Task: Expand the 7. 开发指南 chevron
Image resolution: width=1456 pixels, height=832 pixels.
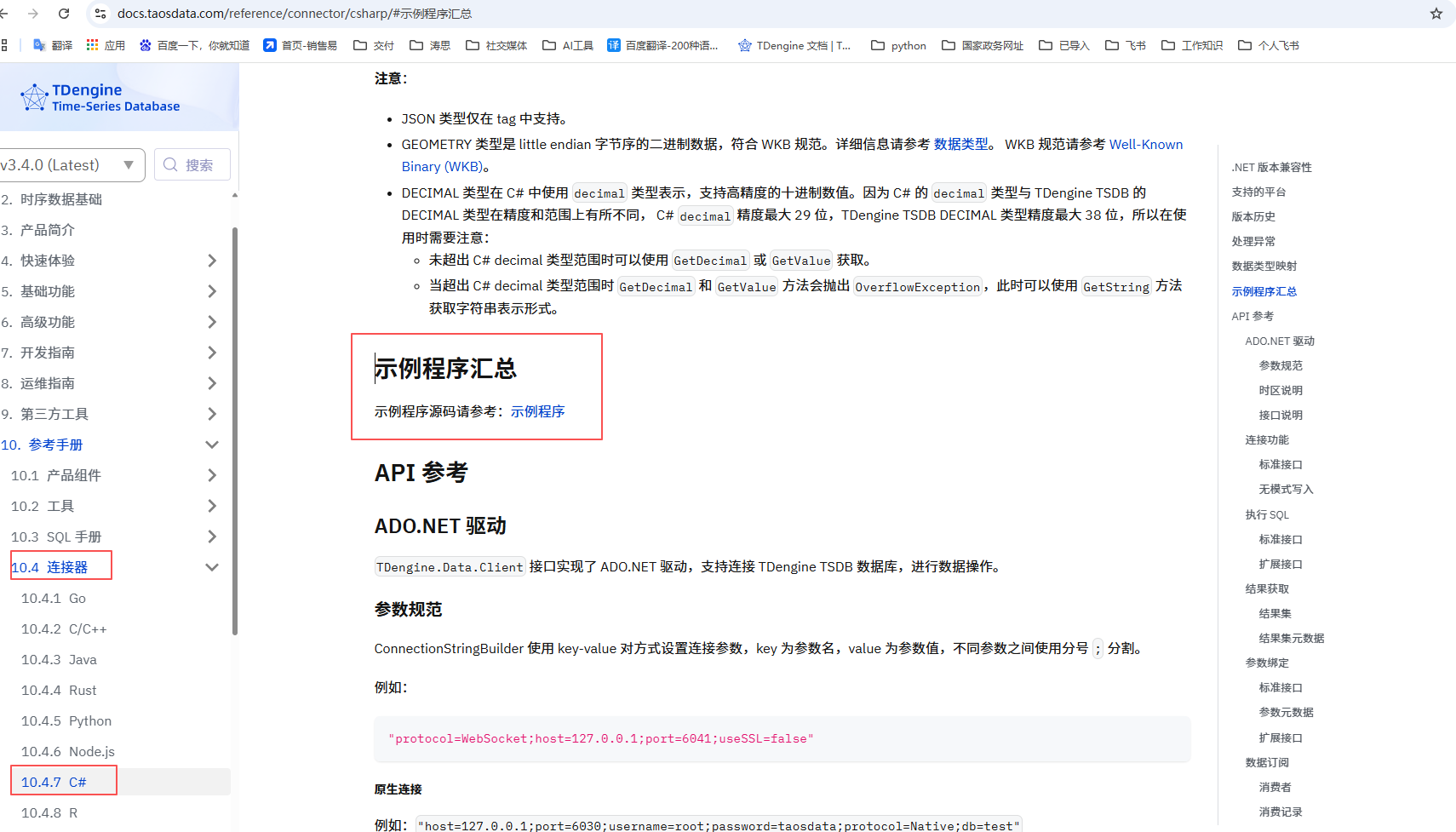Action: tap(212, 353)
